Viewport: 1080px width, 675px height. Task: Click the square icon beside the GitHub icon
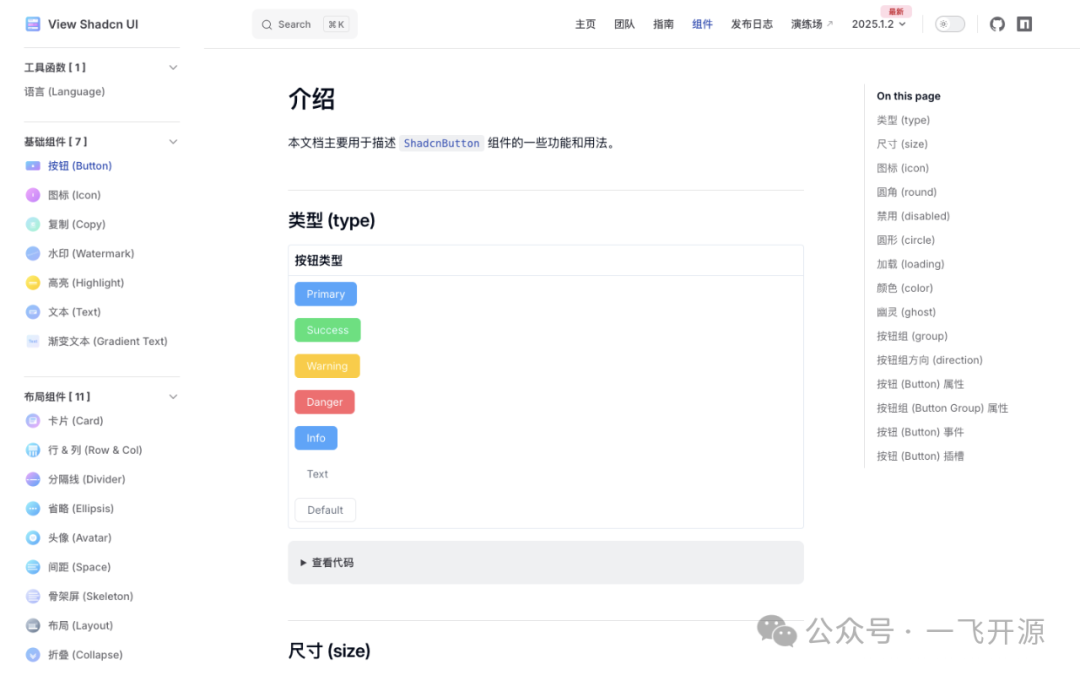(x=1024, y=24)
